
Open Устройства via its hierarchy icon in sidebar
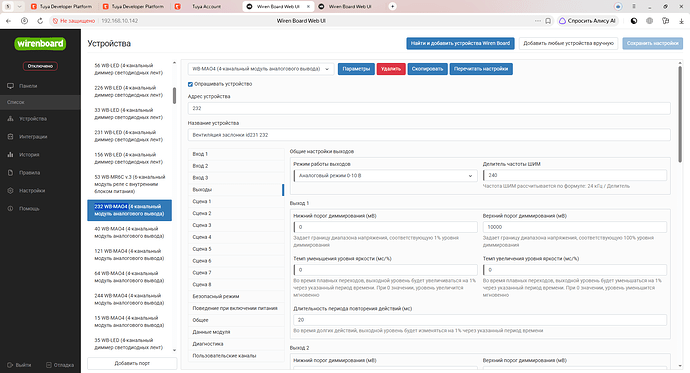coord(11,119)
